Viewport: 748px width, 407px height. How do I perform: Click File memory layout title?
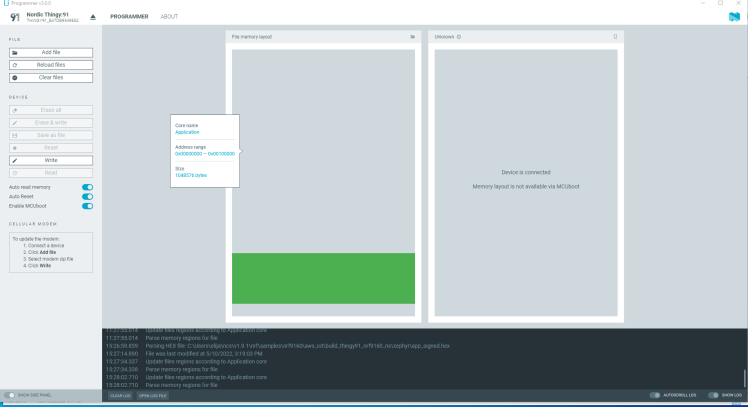click(x=252, y=37)
